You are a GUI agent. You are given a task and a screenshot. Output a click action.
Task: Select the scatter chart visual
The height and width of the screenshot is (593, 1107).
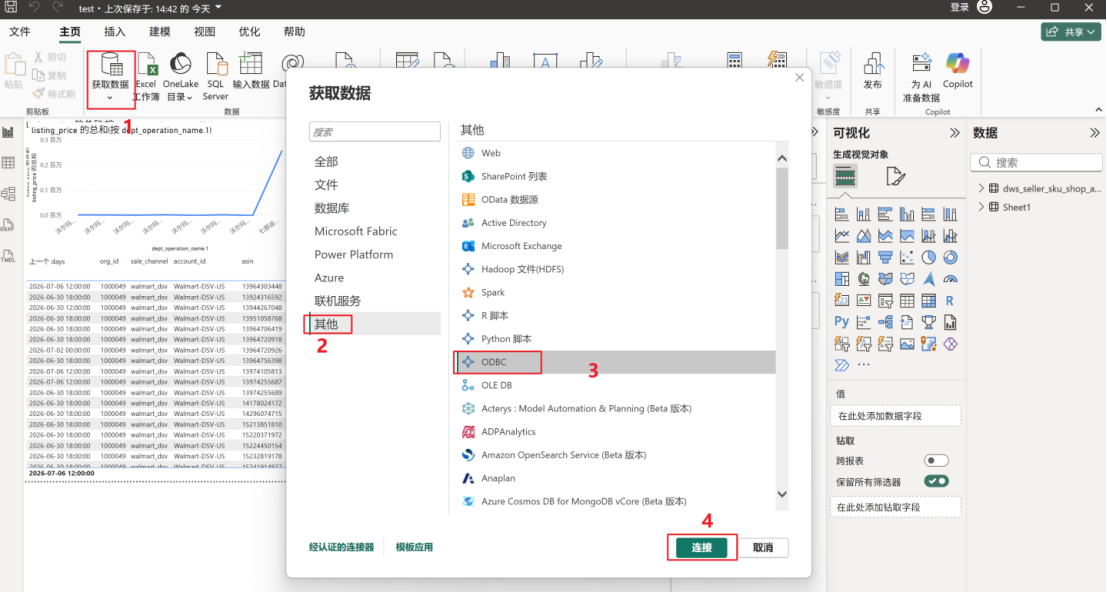(906, 258)
